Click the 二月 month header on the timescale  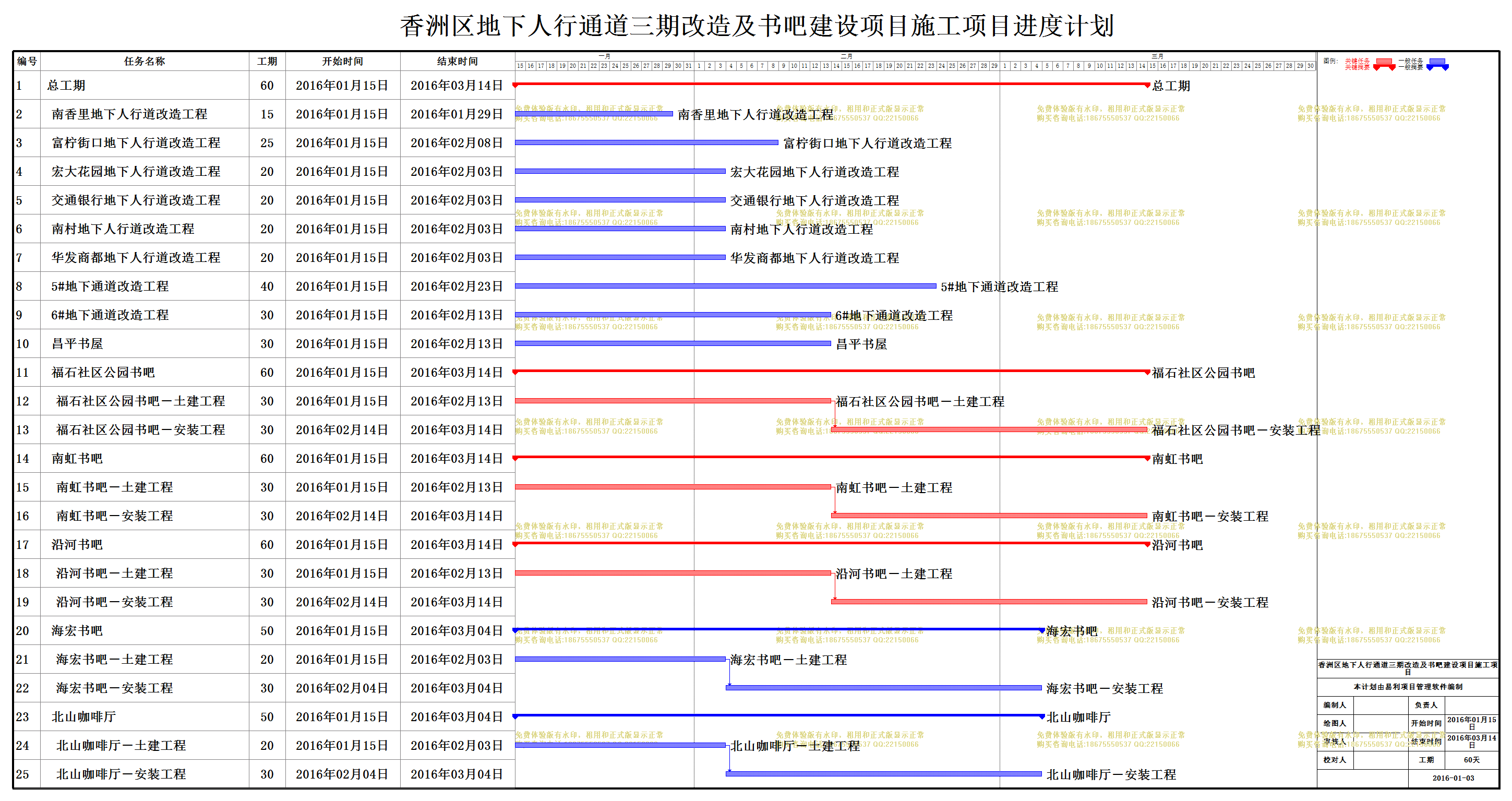point(846,56)
